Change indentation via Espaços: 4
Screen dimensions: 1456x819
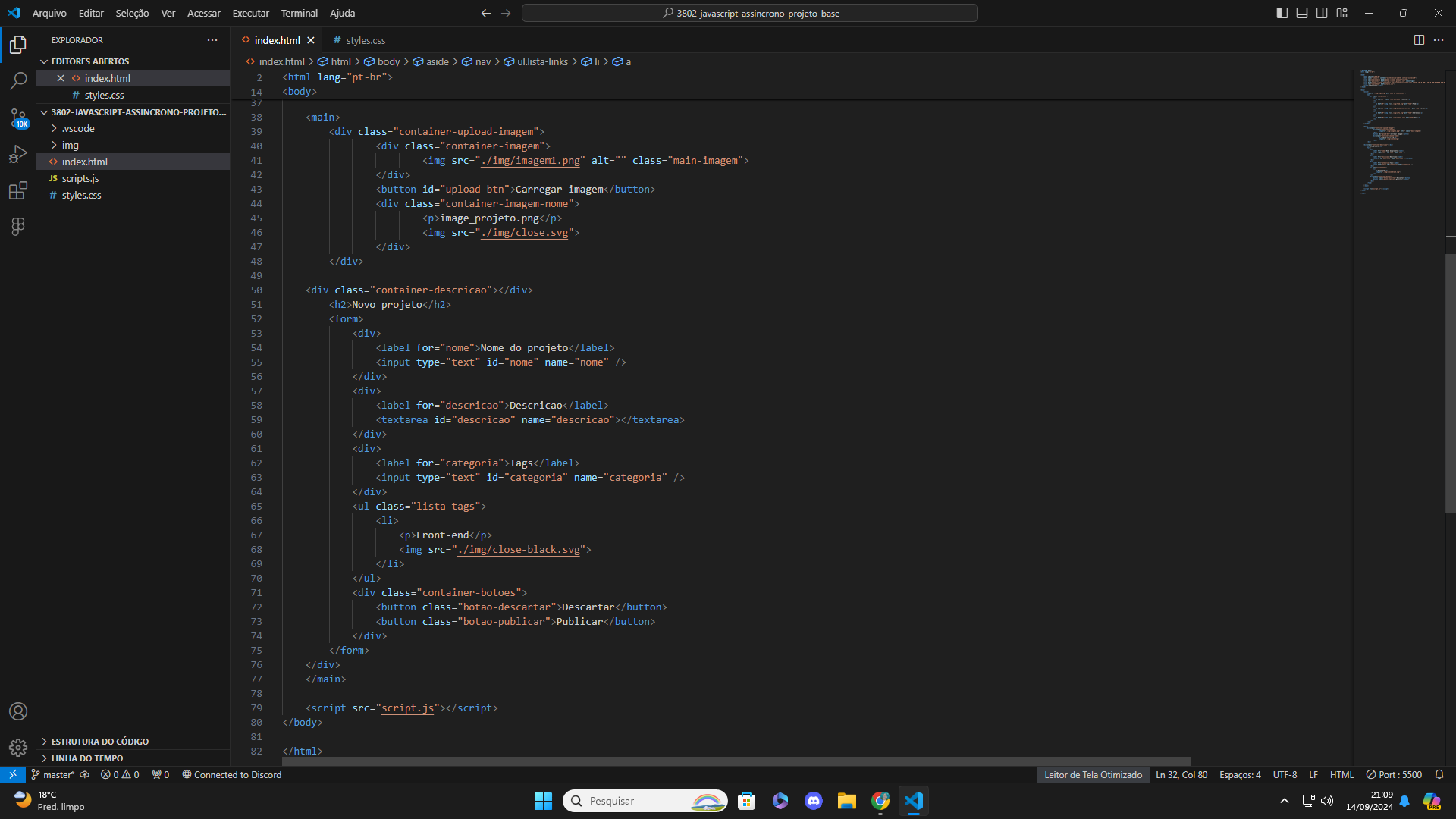pos(1240,774)
